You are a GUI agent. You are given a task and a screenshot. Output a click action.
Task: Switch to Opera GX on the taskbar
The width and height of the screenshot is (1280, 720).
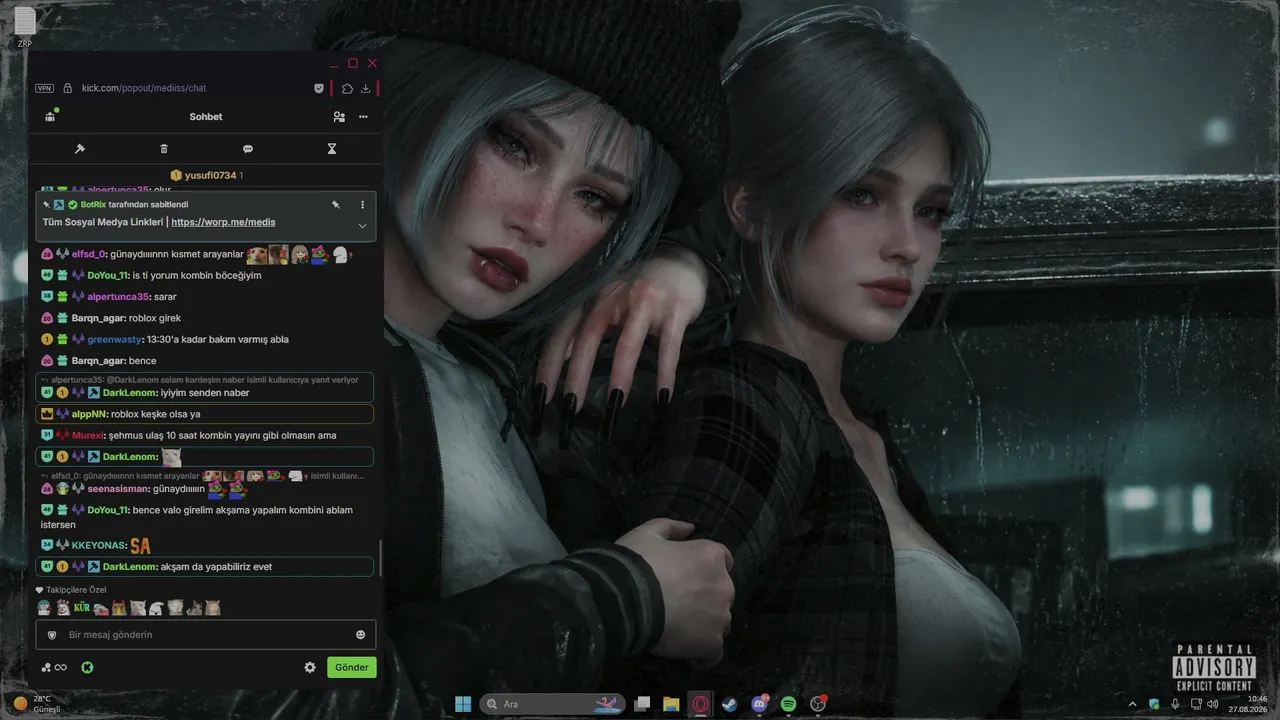click(x=701, y=704)
